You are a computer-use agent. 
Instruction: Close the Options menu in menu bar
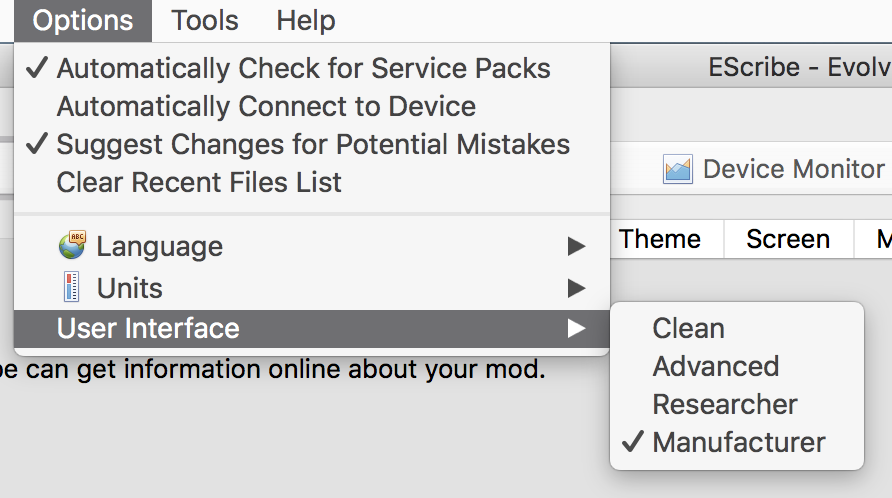point(83,20)
